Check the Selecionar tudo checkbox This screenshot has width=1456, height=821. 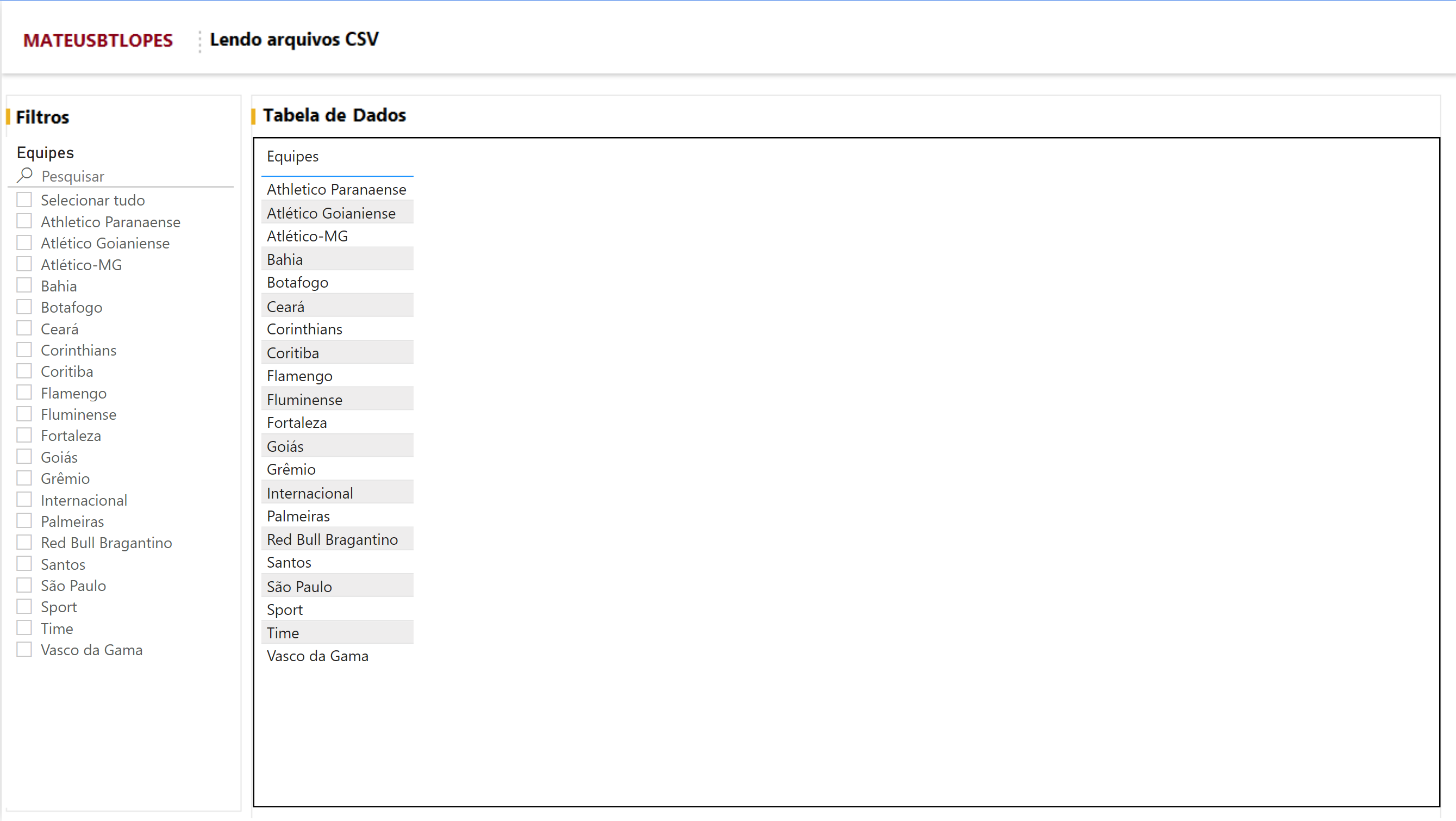pos(24,200)
